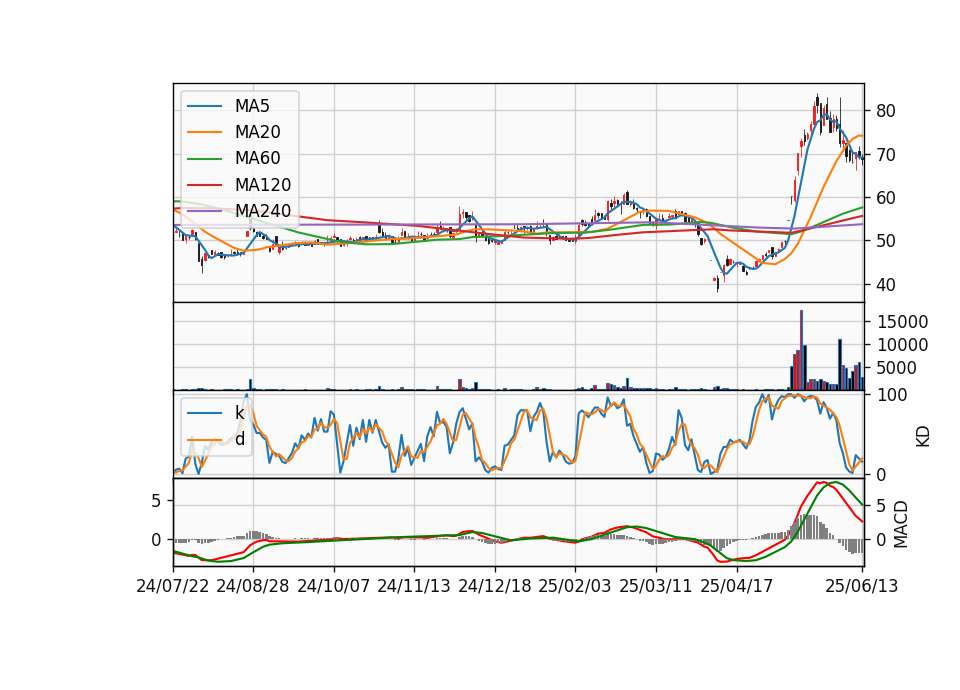This screenshot has width=960, height=690.
Task: Click the 25/06/13 date tick label
Action: [x=861, y=587]
